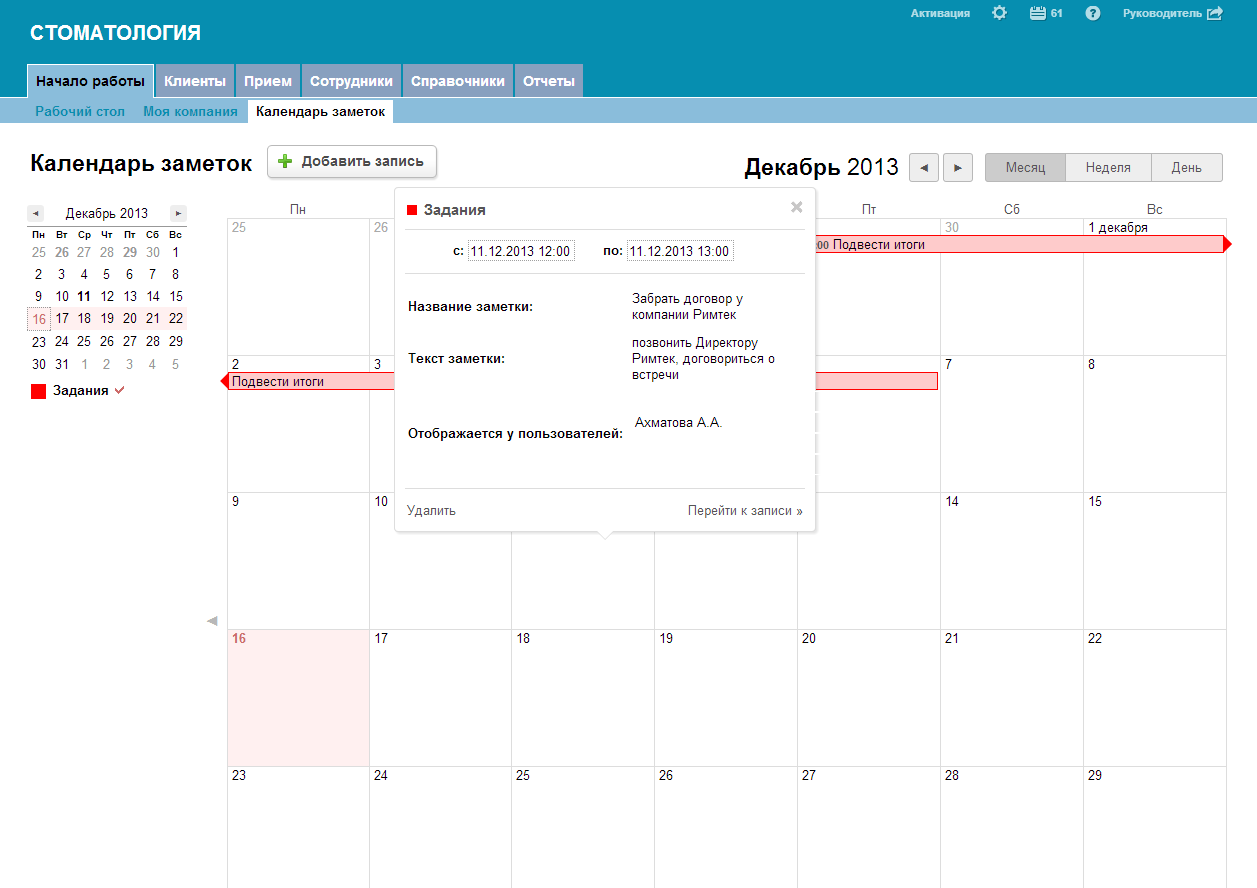Switch calendar to Неделя view
Viewport: 1257px width, 888px height.
pyautogui.click(x=1108, y=168)
